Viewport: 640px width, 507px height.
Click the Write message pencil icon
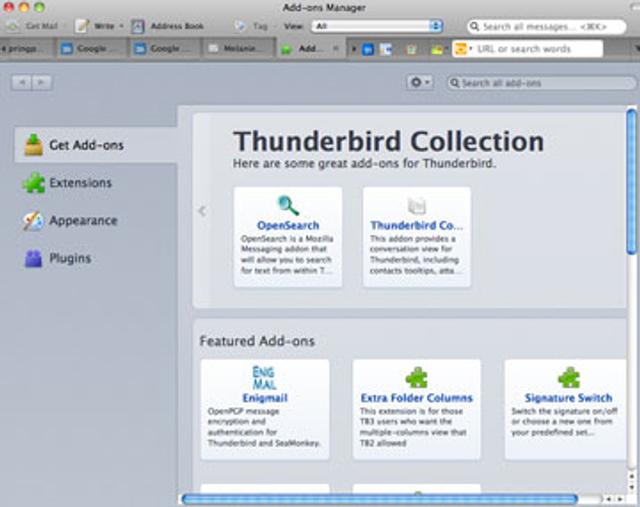[82, 26]
